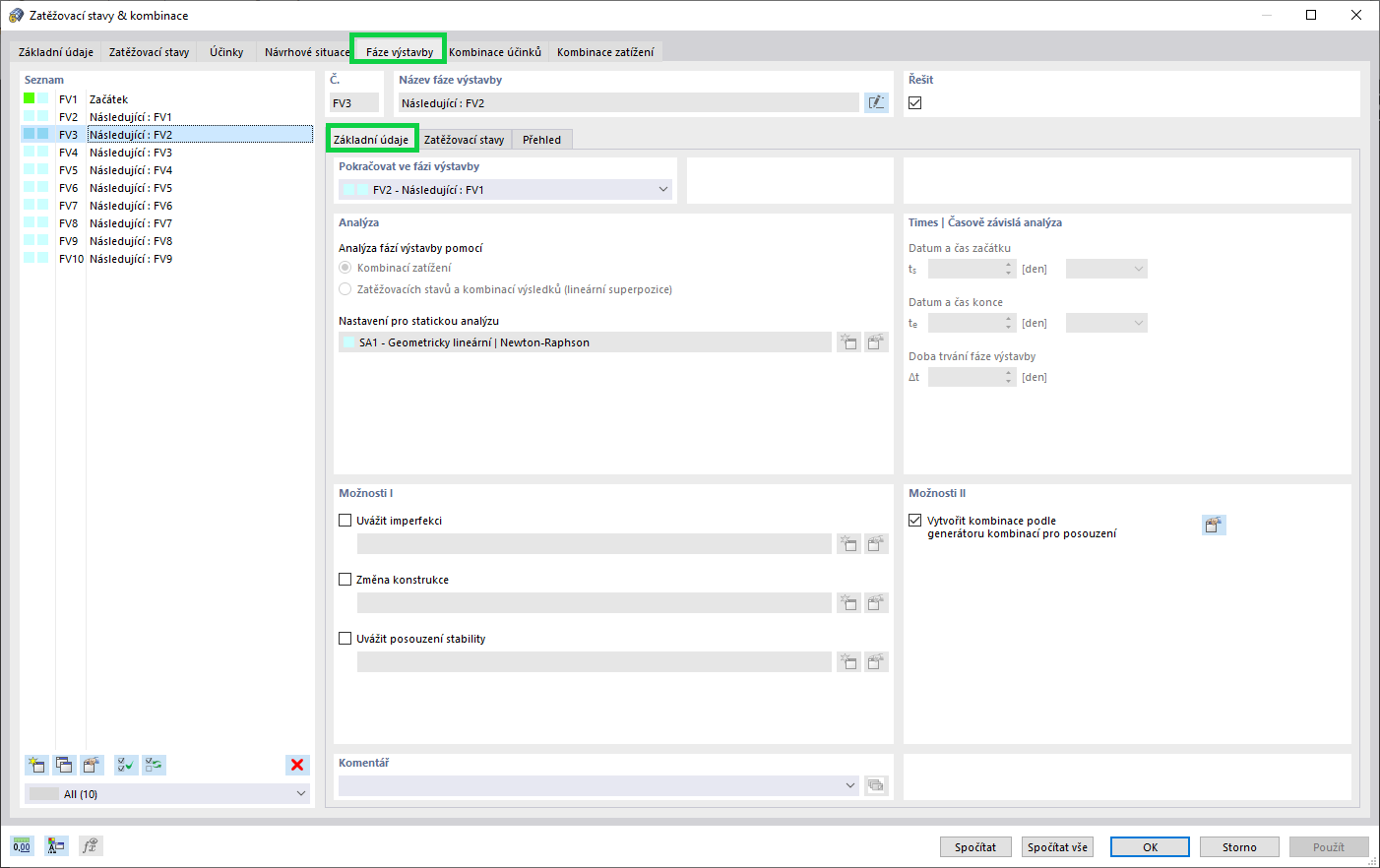
Task: Confirm with the OK button
Action: coord(1150,847)
